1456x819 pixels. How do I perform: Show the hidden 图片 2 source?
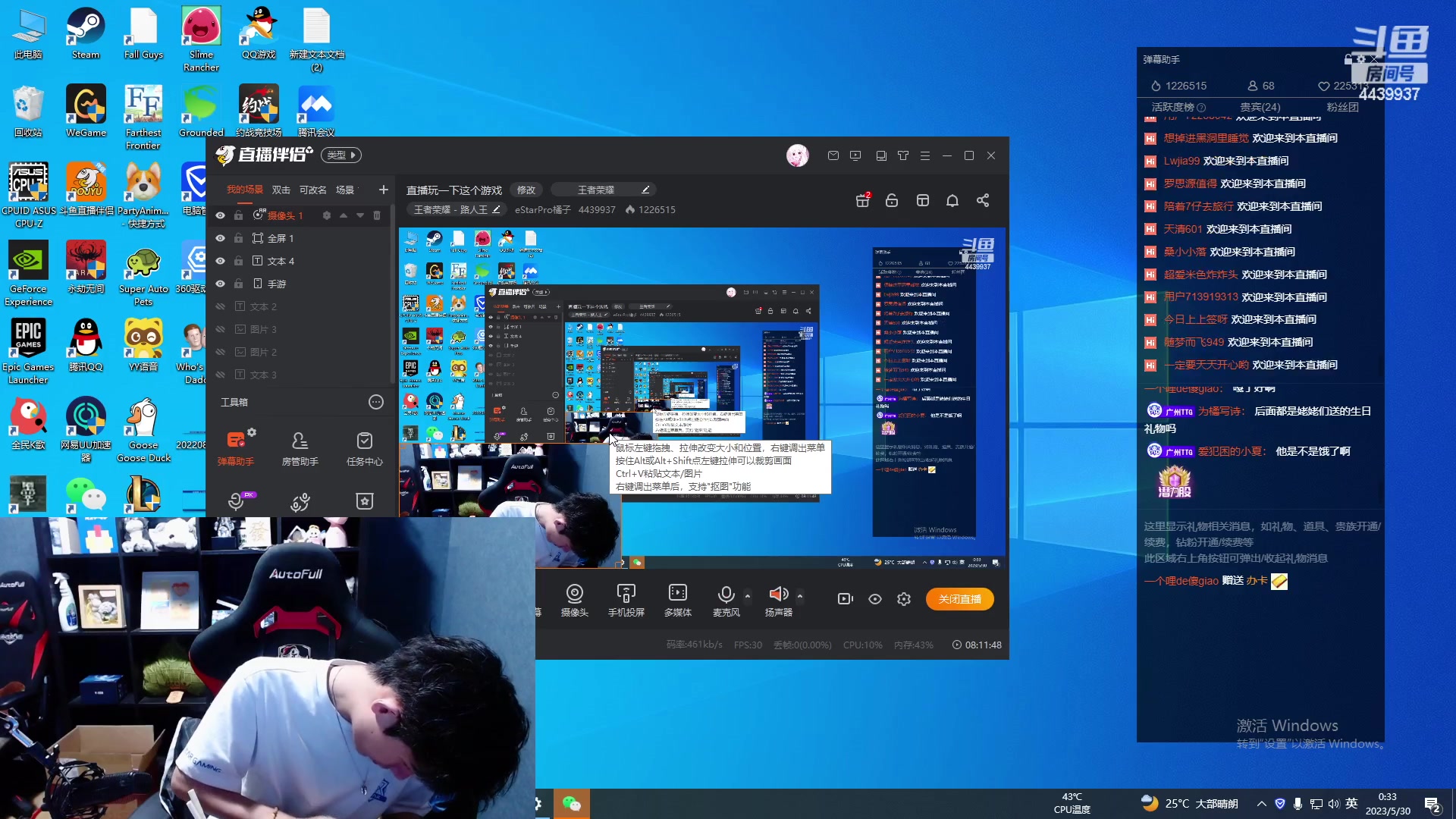tap(220, 352)
